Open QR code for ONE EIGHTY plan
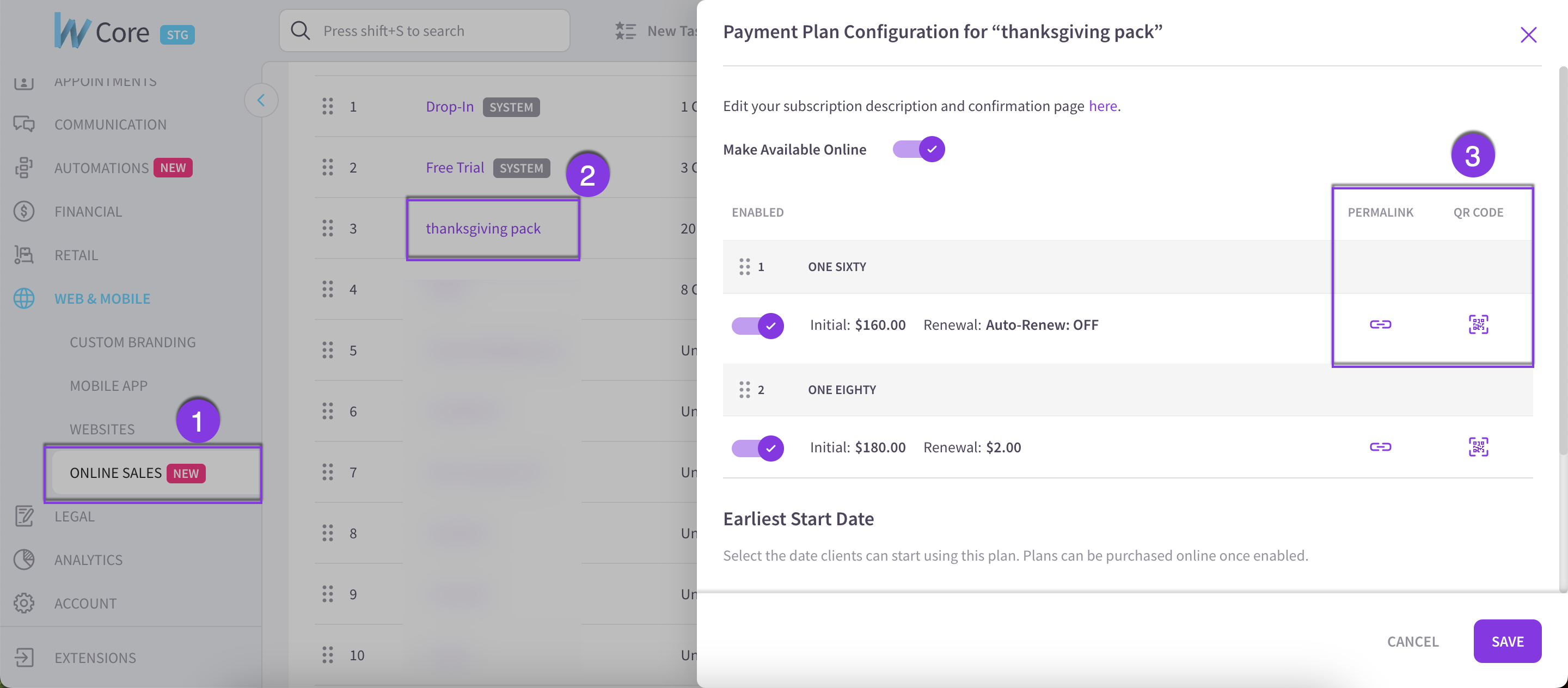This screenshot has height=688, width=1568. [1478, 447]
